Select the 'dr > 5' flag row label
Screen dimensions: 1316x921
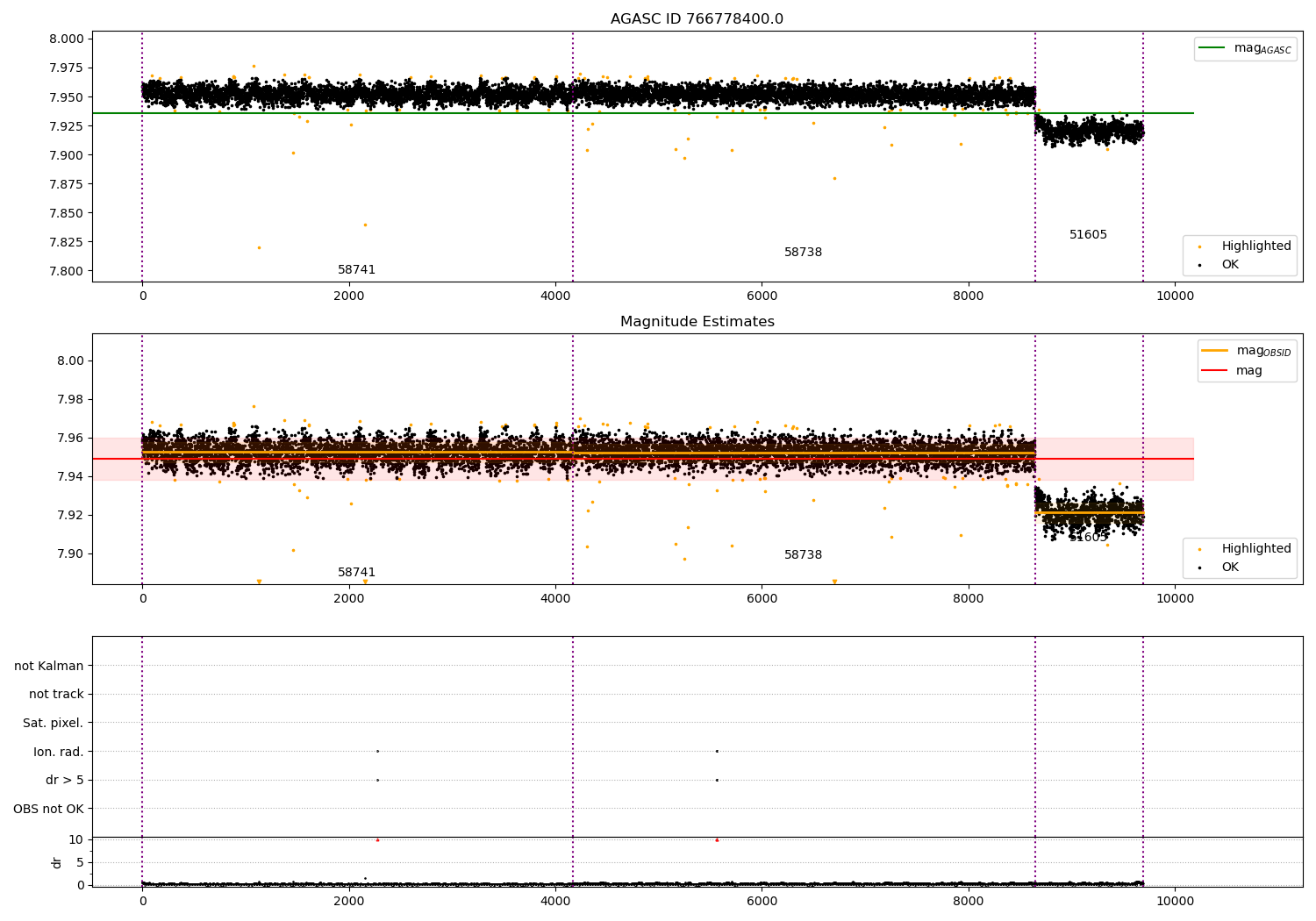tap(65, 780)
